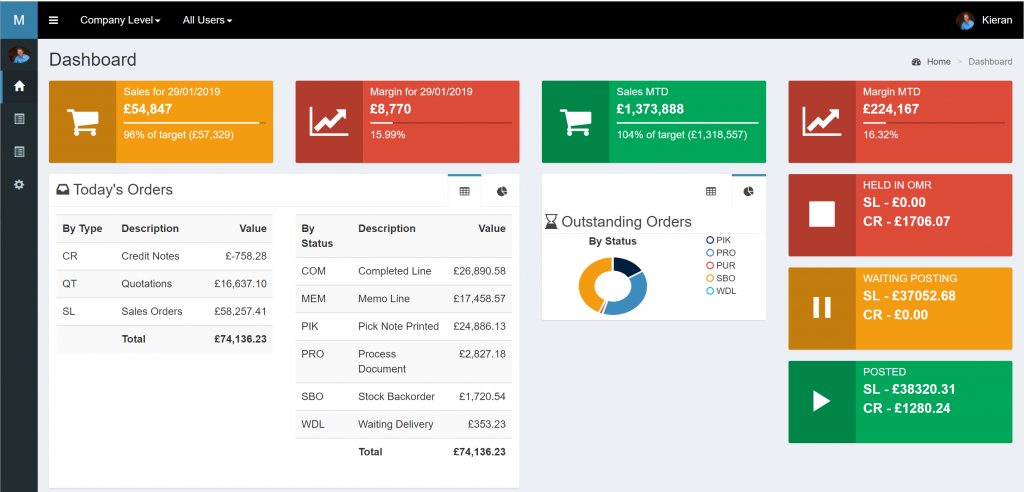Switch Outstanding Orders to pie chart tab
The width and height of the screenshot is (1024, 492).
[748, 191]
